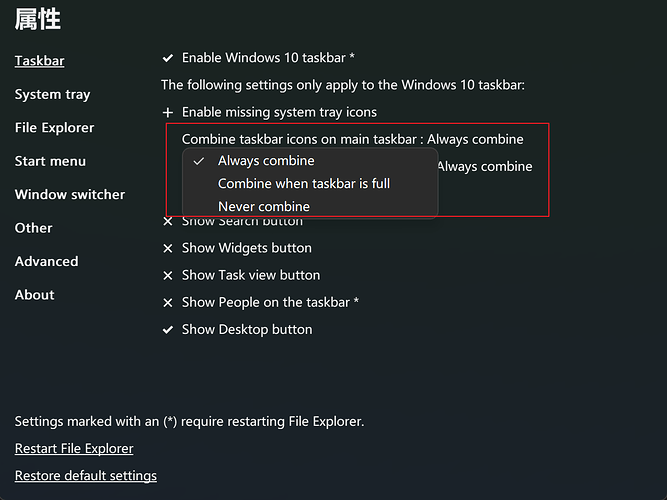Toggle the Enable Windows 10 taskbar checkmark
The width and height of the screenshot is (667, 500).
click(x=168, y=58)
